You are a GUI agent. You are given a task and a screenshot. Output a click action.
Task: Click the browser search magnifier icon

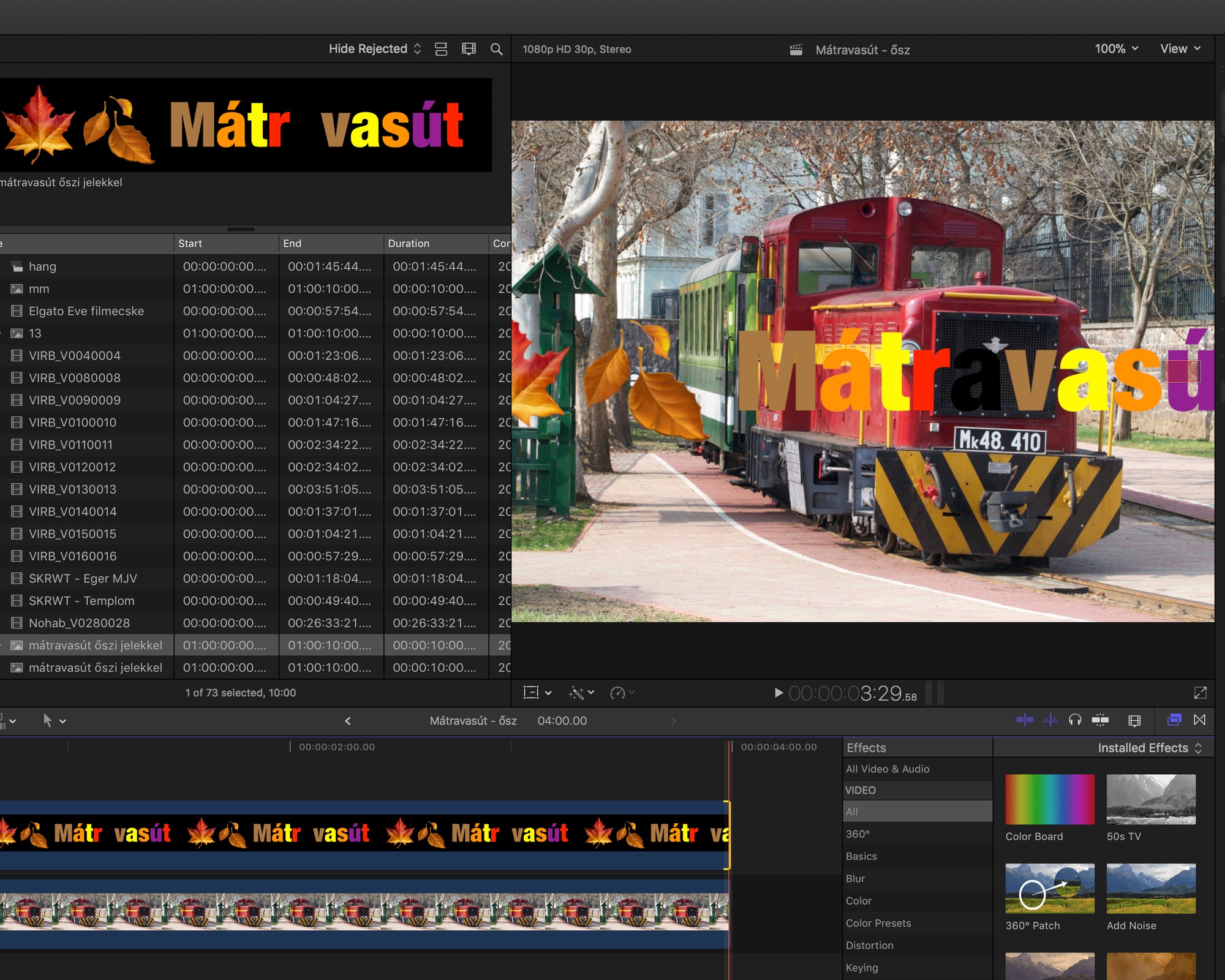tap(496, 49)
